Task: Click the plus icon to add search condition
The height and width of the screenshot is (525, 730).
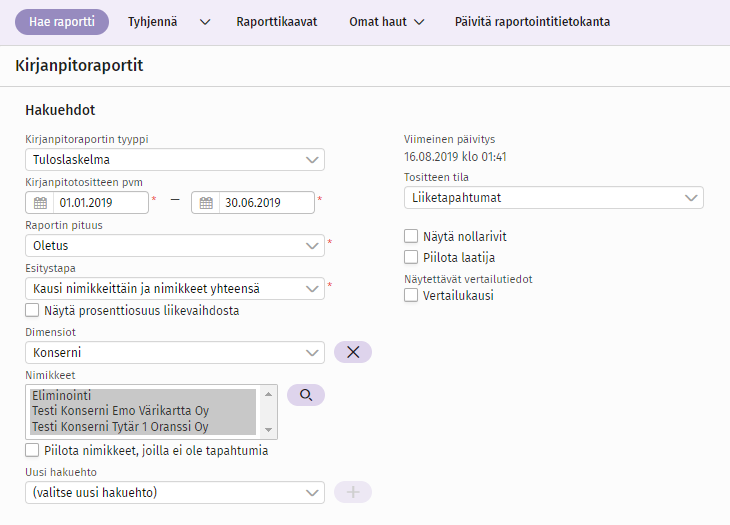Action: click(x=352, y=492)
